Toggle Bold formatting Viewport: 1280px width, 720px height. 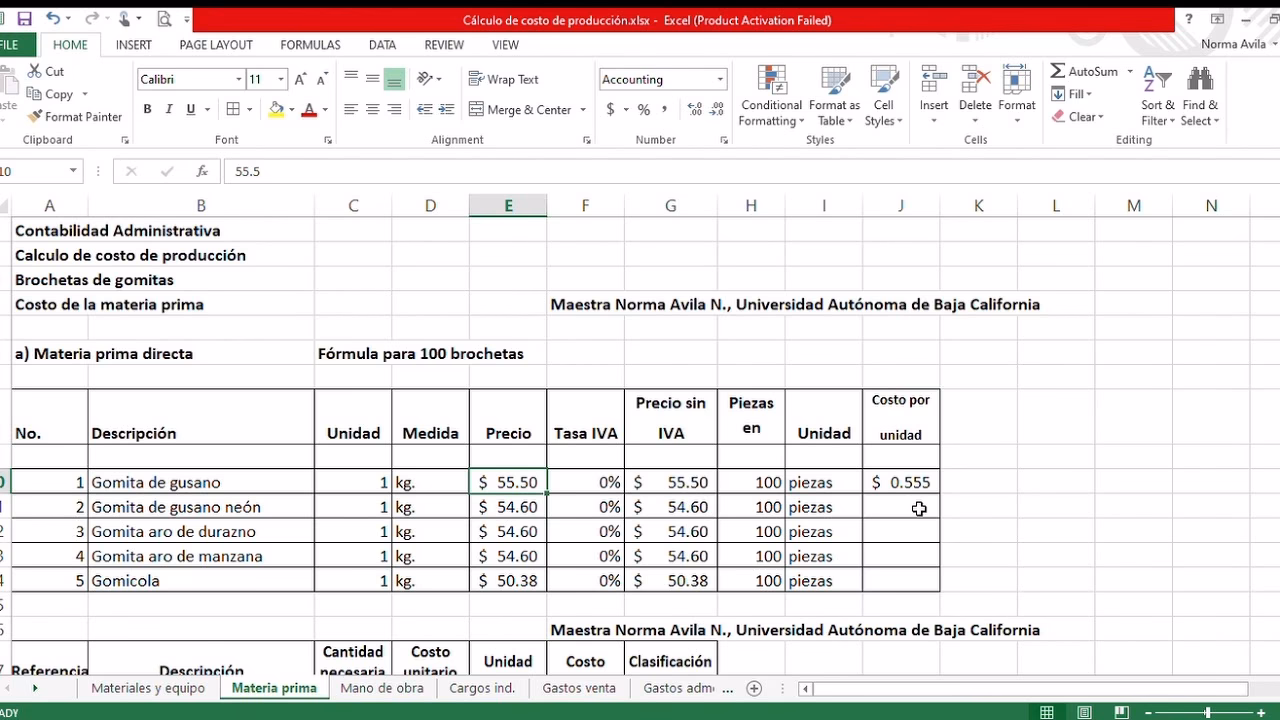click(147, 110)
